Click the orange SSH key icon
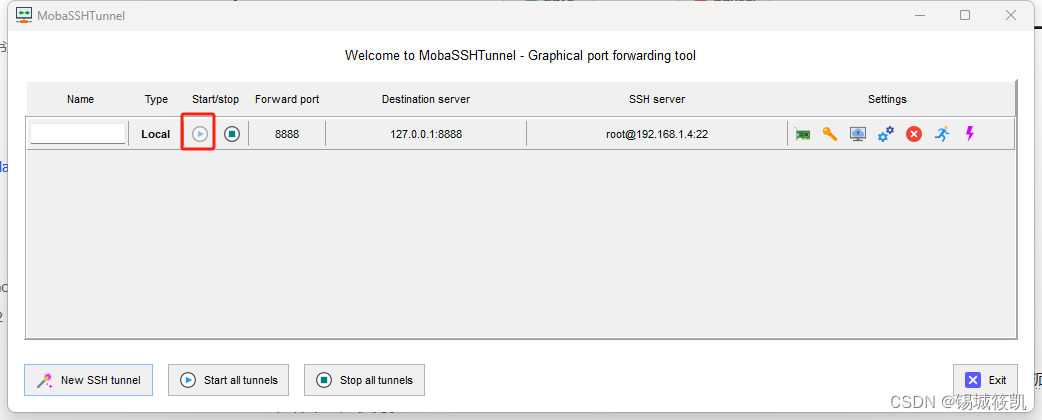Screen dimensions: 1042x420 coord(830,134)
